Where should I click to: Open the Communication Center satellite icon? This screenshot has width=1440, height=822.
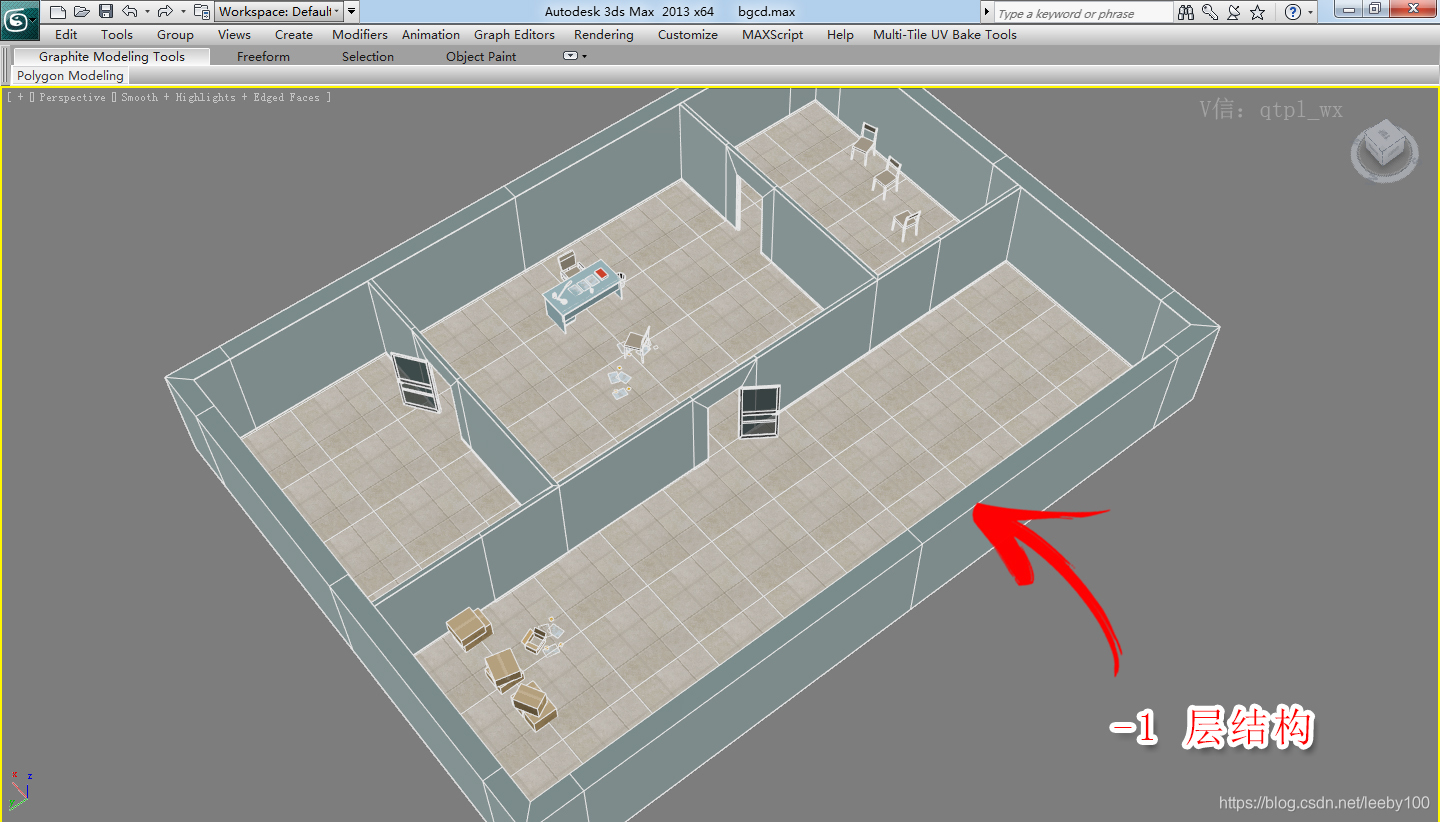[x=1233, y=12]
